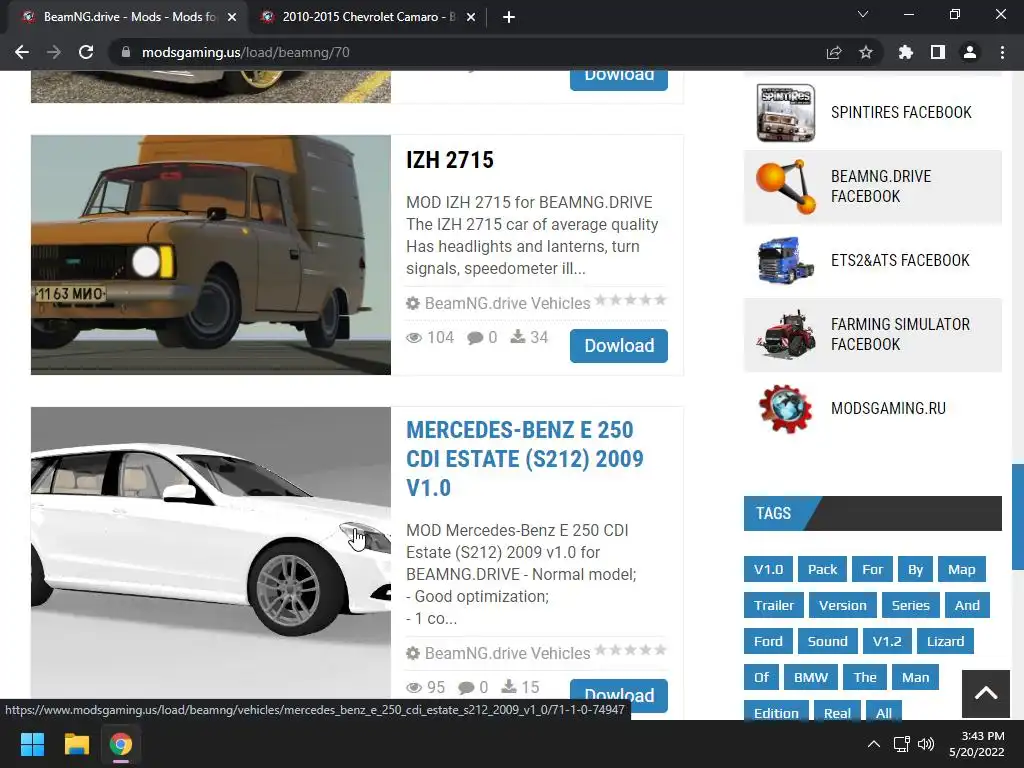Click the Modsgaming gear globe icon
The width and height of the screenshot is (1024, 768).
[786, 409]
